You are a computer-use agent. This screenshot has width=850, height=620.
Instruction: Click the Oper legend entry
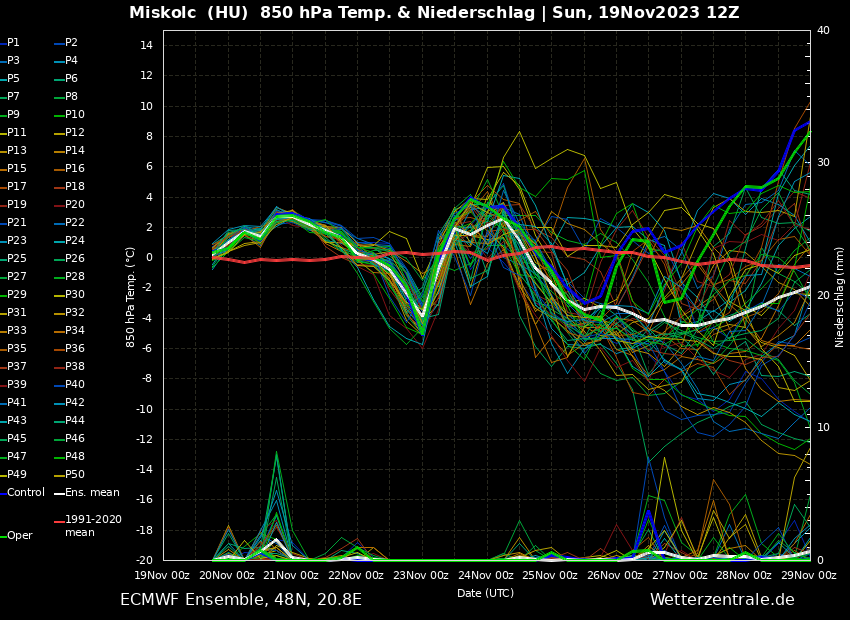click(20, 535)
